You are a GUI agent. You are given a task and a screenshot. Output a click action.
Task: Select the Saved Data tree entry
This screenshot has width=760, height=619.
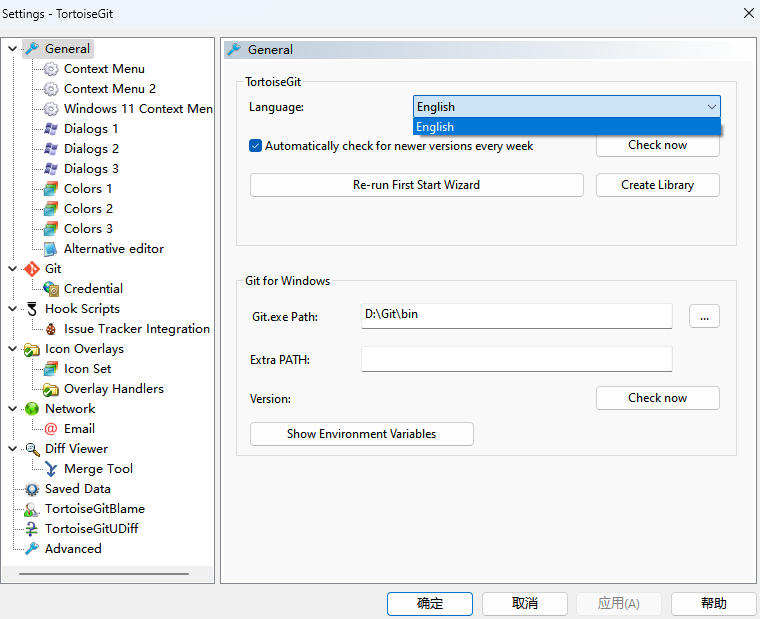click(x=78, y=489)
